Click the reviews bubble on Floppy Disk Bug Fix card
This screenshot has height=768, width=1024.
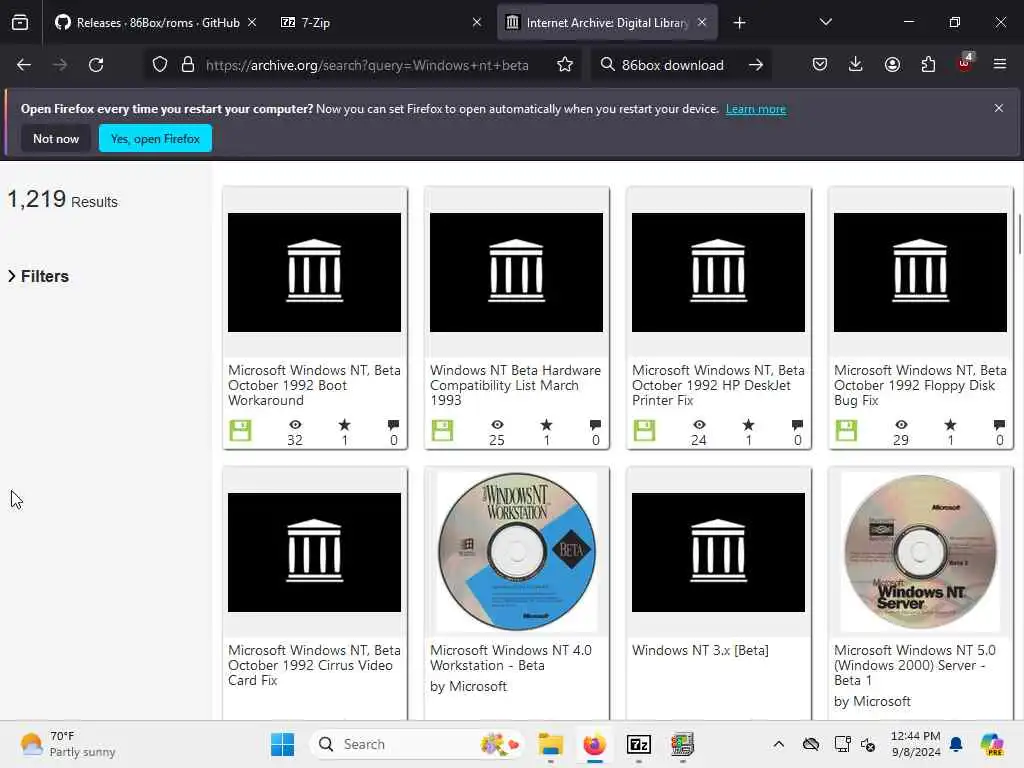999,425
